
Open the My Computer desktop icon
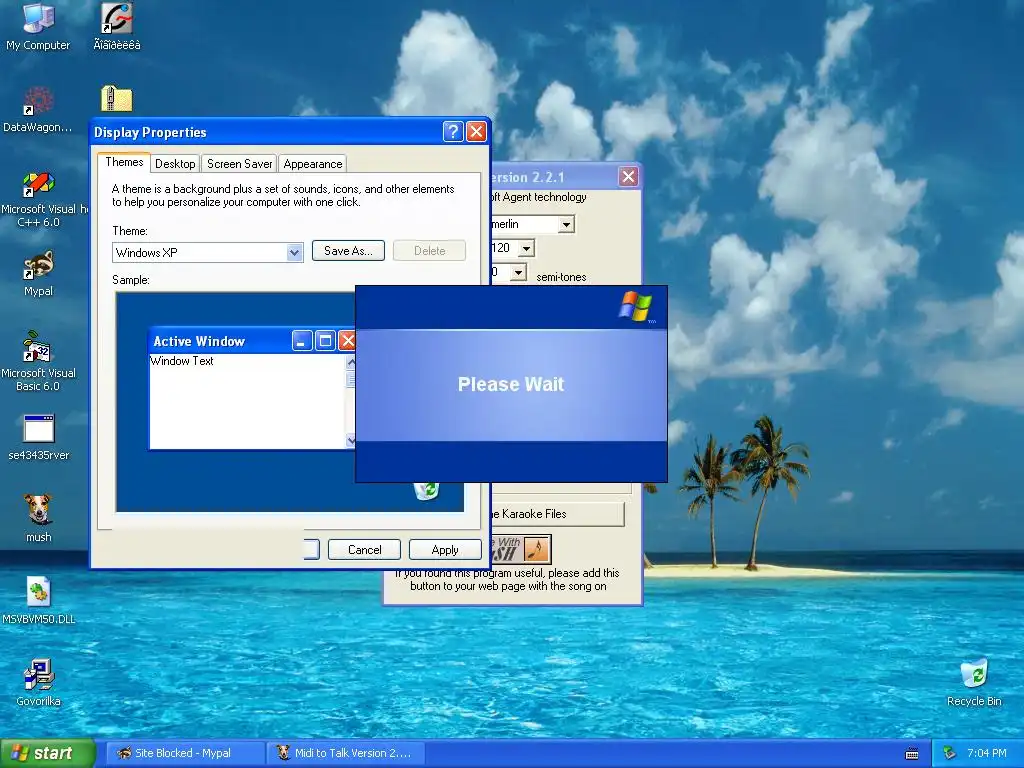(x=38, y=26)
